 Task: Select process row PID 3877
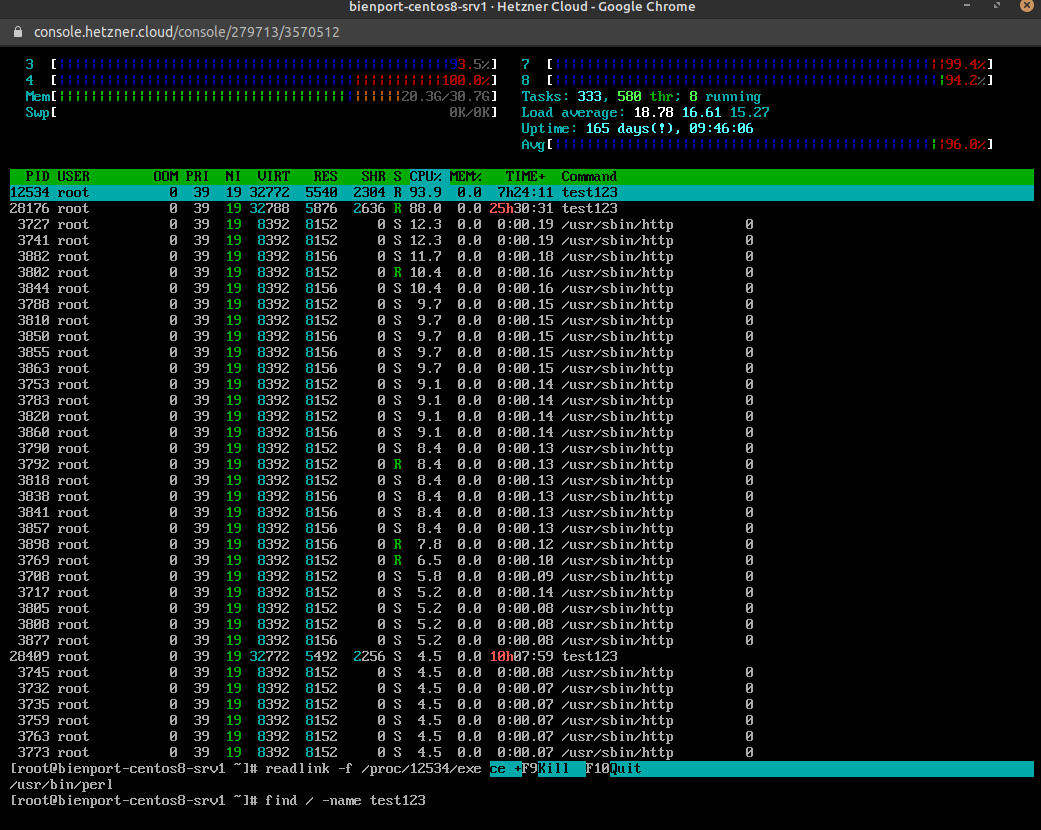pos(521,641)
